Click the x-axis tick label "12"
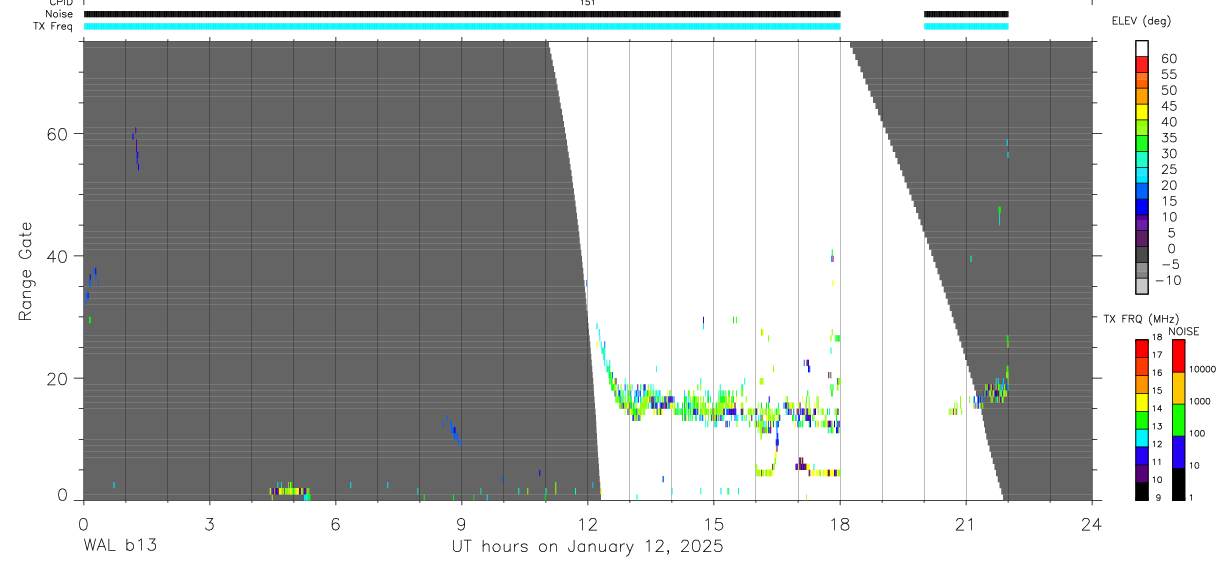The height and width of the screenshot is (567, 1228). coord(587,523)
